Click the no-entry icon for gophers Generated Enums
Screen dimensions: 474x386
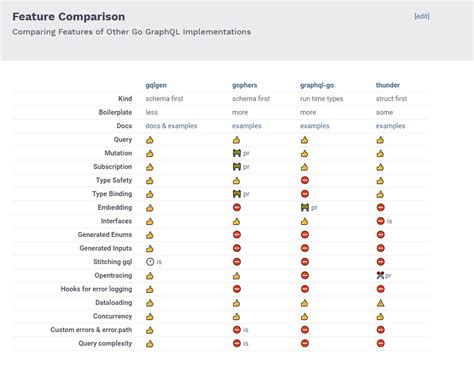[x=237, y=235]
